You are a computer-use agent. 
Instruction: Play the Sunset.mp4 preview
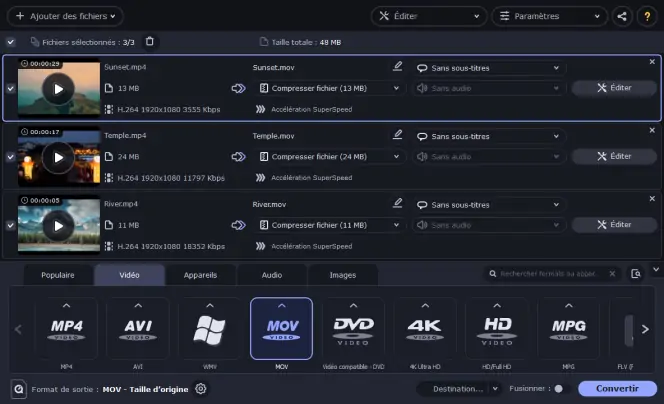[58, 89]
